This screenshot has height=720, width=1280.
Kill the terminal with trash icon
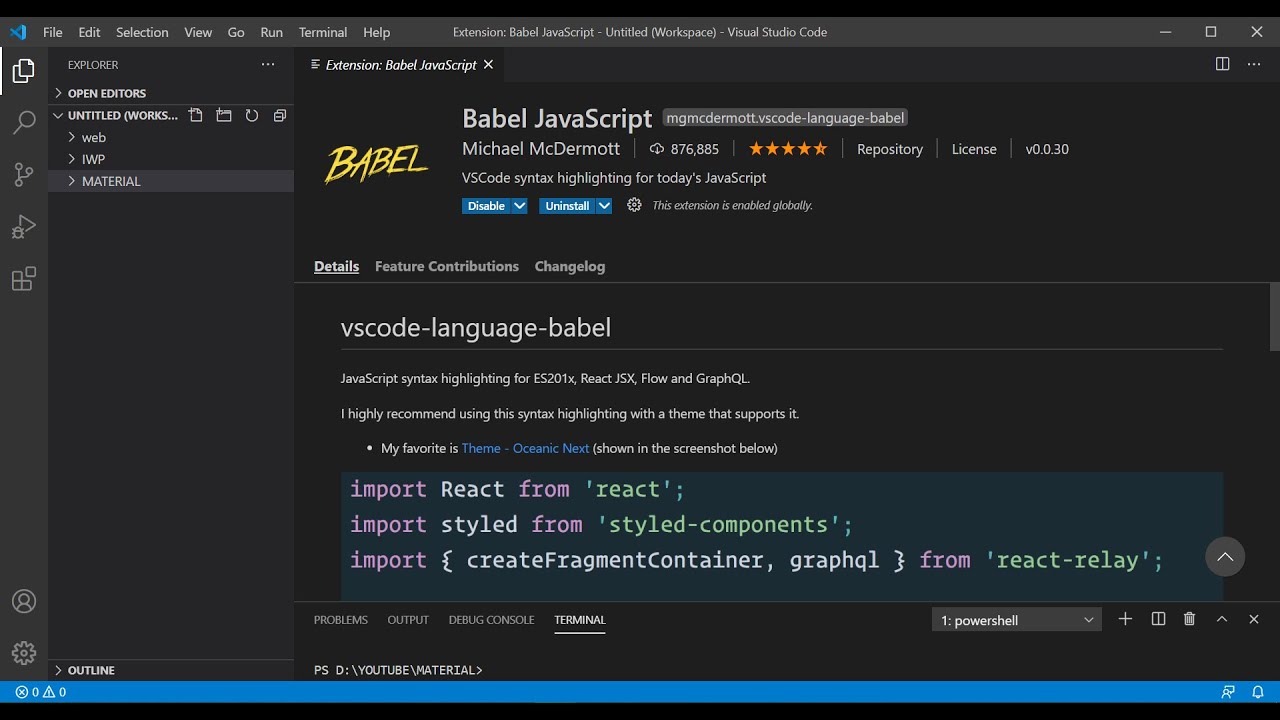coord(1189,620)
